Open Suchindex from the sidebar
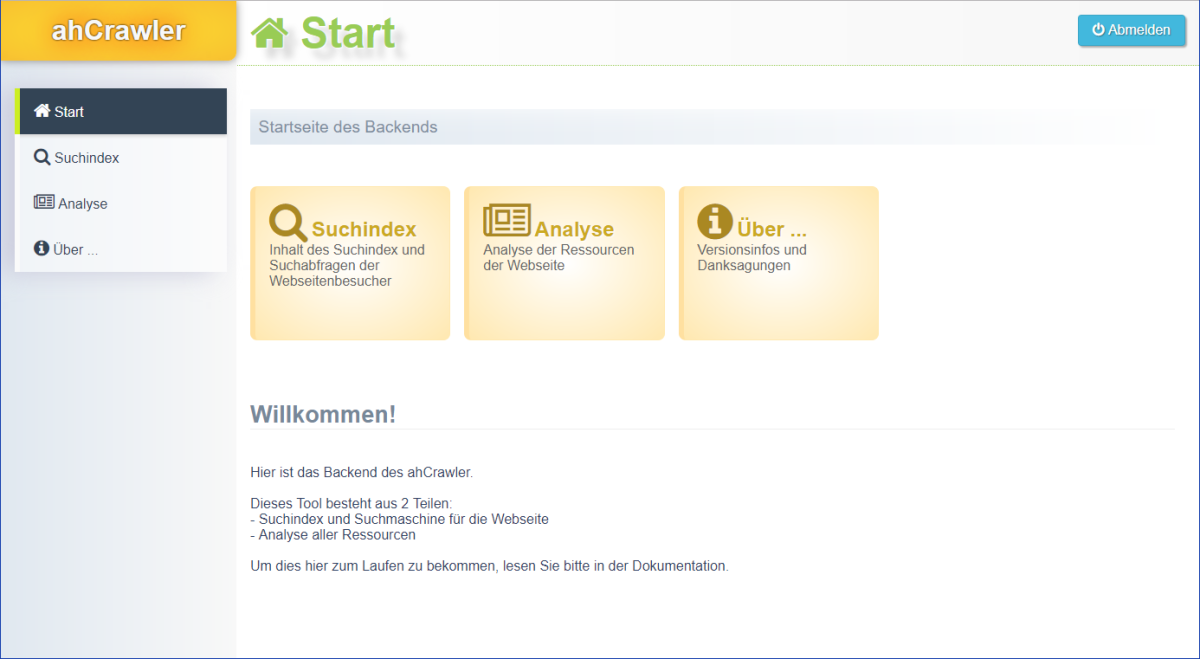Viewport: 1200px width, 659px height. (121, 157)
